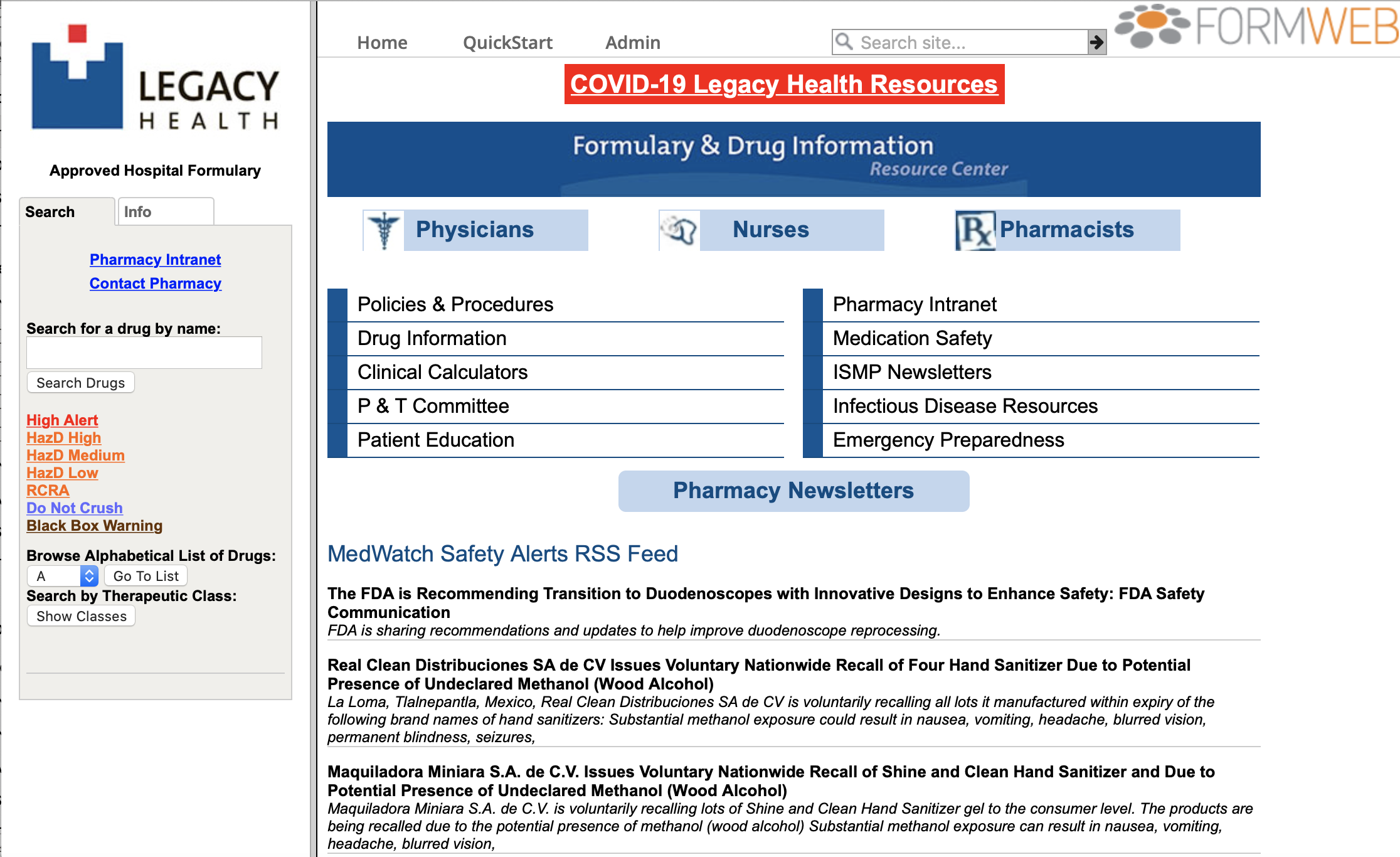
Task: Switch to the Info tab
Action: coord(166,211)
